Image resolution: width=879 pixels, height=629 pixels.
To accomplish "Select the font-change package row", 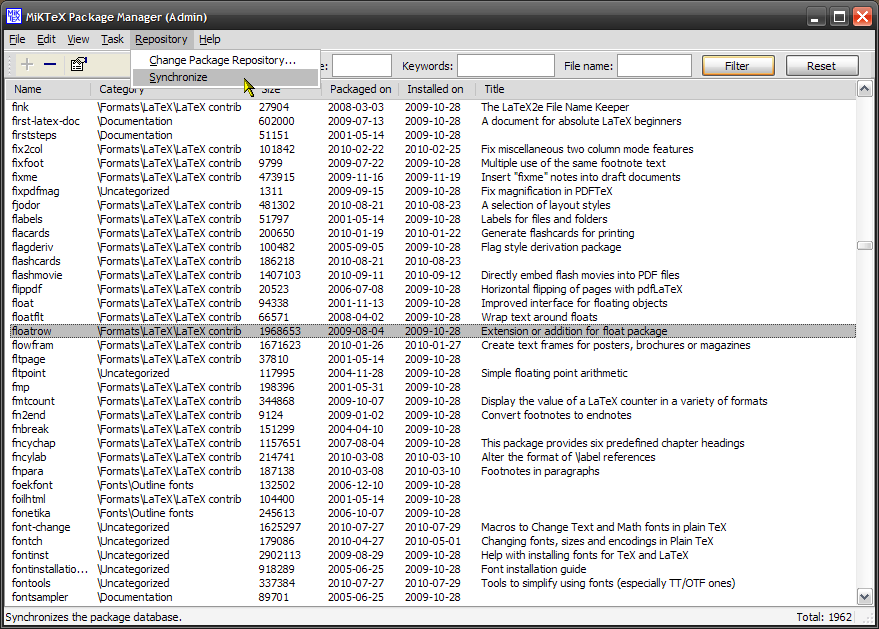I will pyautogui.click(x=433, y=528).
